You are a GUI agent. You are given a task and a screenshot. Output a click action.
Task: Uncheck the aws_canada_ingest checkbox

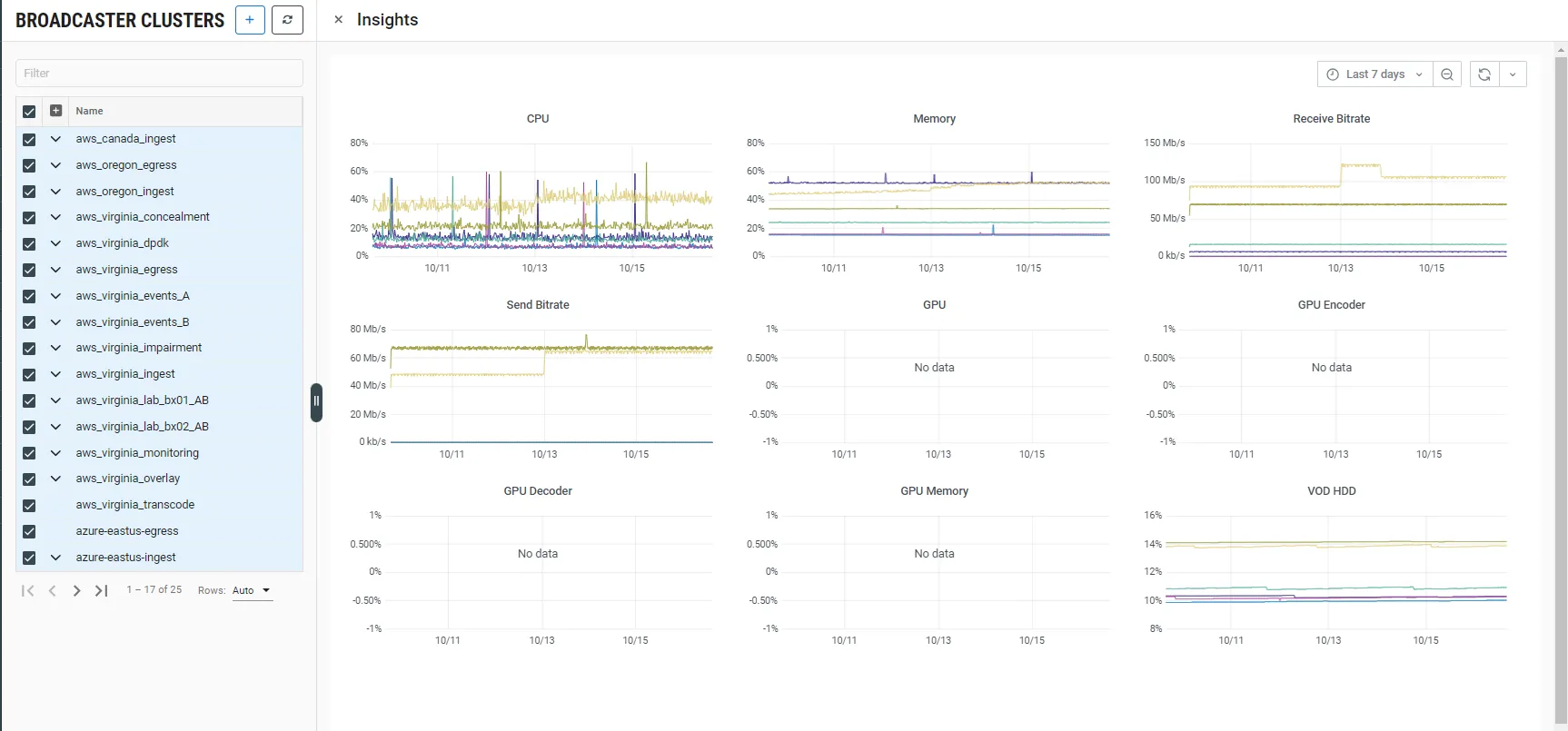pyautogui.click(x=29, y=140)
